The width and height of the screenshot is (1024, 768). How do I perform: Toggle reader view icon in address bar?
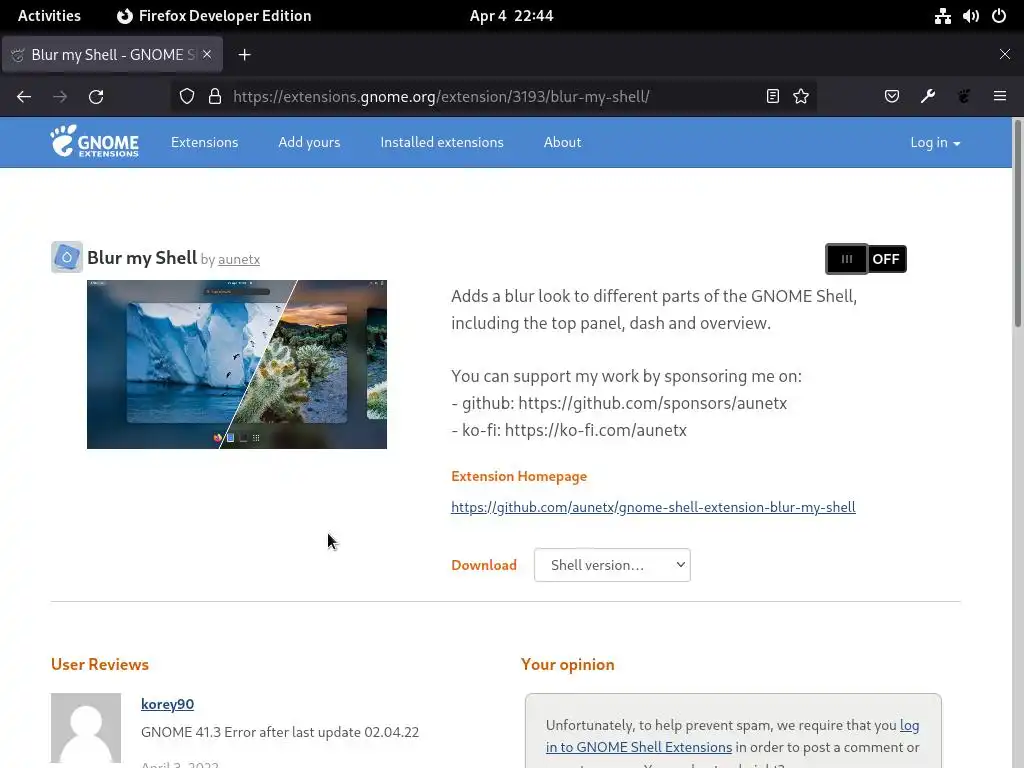773,97
